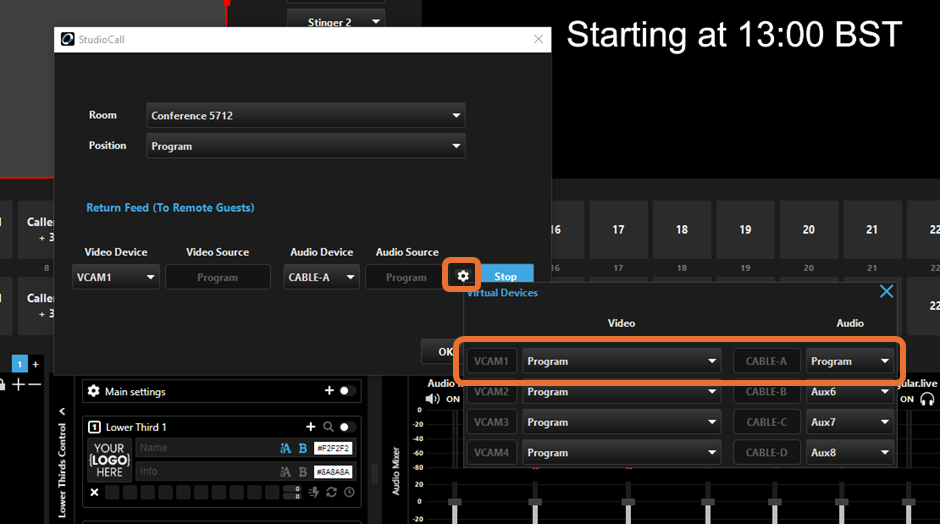Click the X icon below the logo placeholder
Screen dimensions: 940x524
(94, 492)
